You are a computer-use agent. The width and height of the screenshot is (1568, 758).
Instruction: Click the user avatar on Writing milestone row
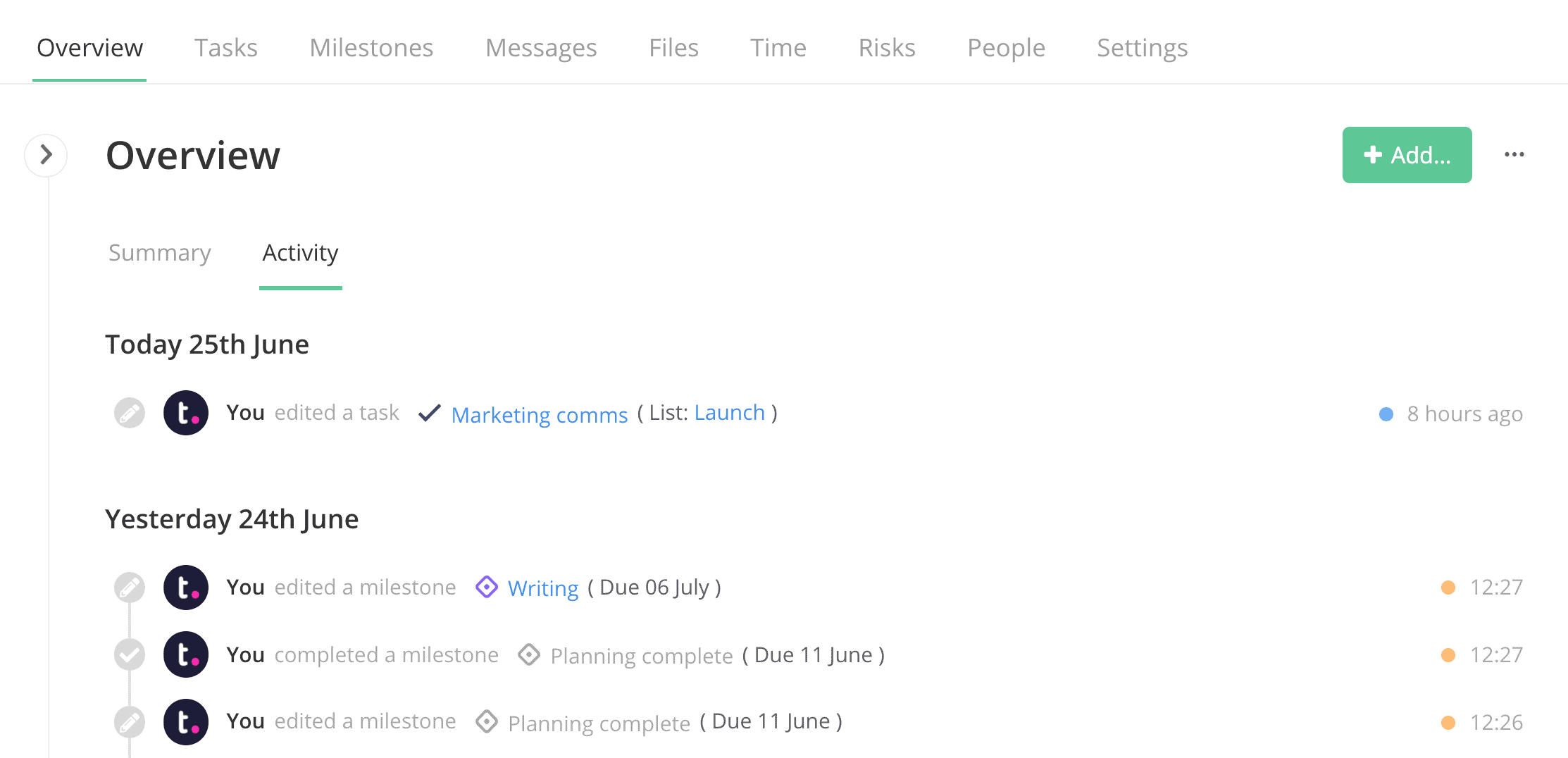pos(186,588)
